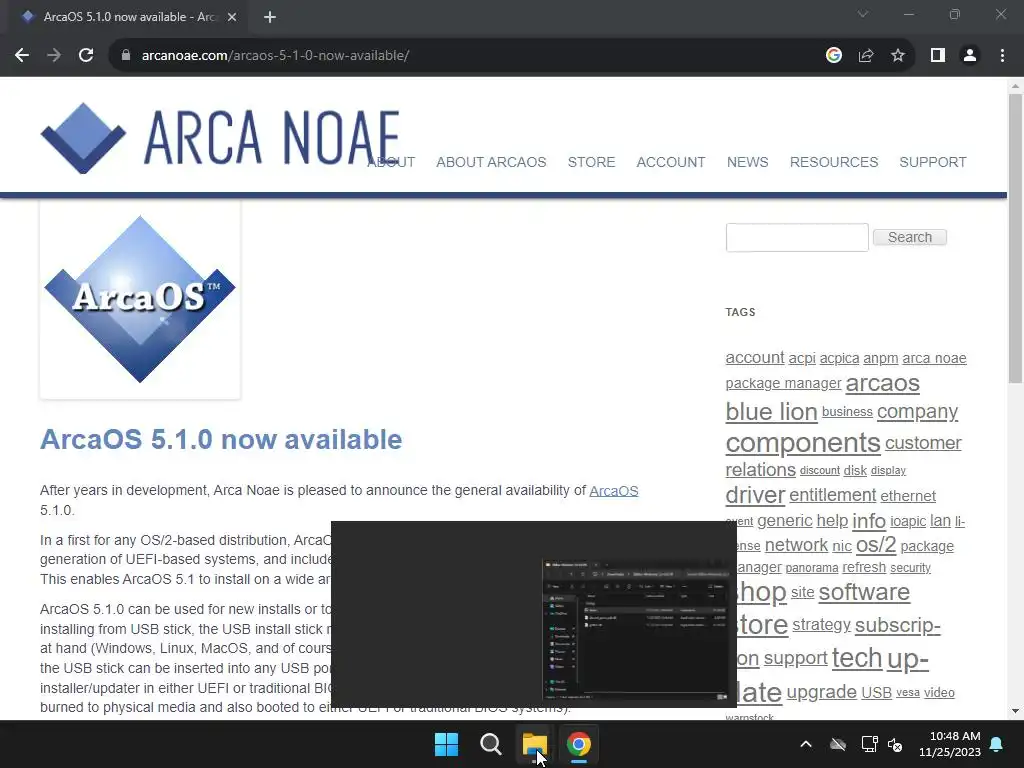
Task: Open the 'acpica' tag
Action: pyautogui.click(x=839, y=359)
